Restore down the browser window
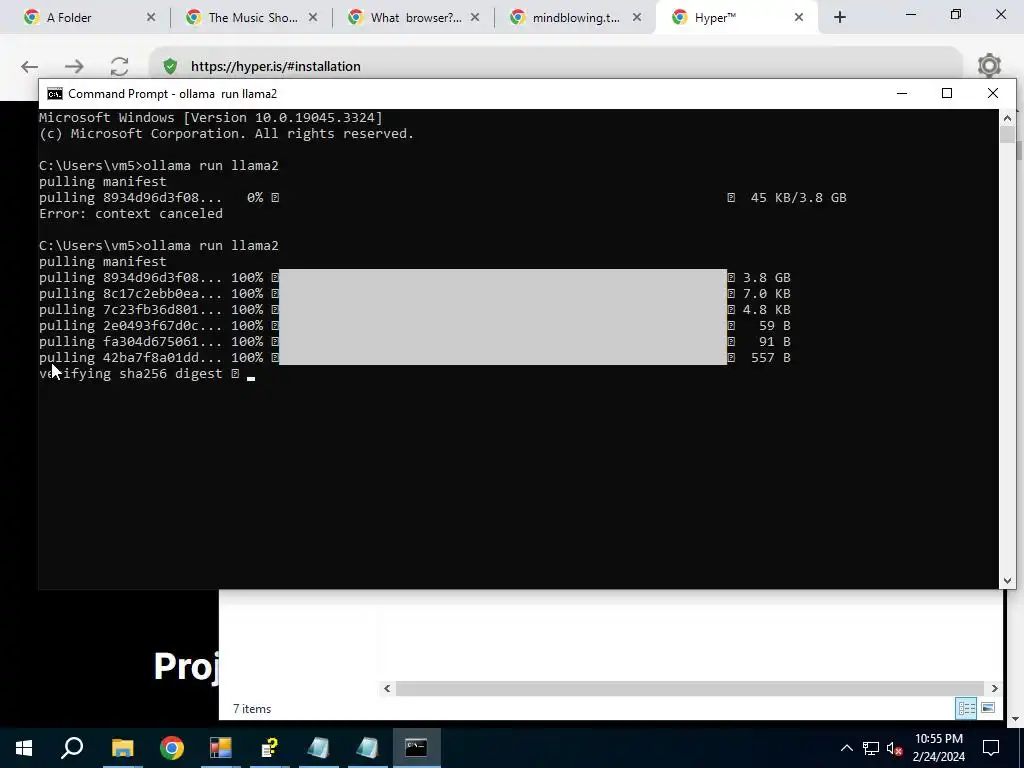 coord(956,14)
